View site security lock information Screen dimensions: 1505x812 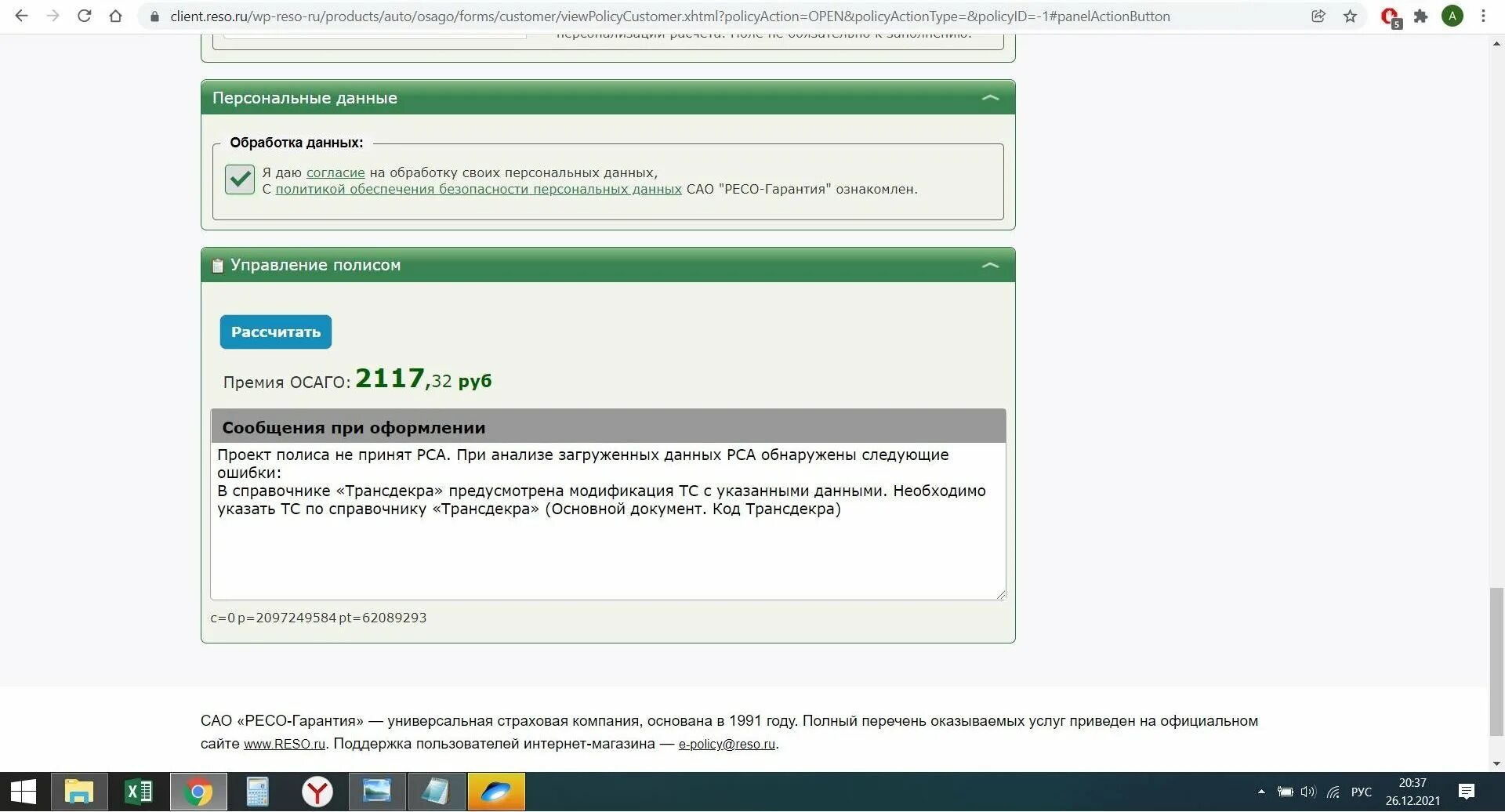click(x=154, y=16)
